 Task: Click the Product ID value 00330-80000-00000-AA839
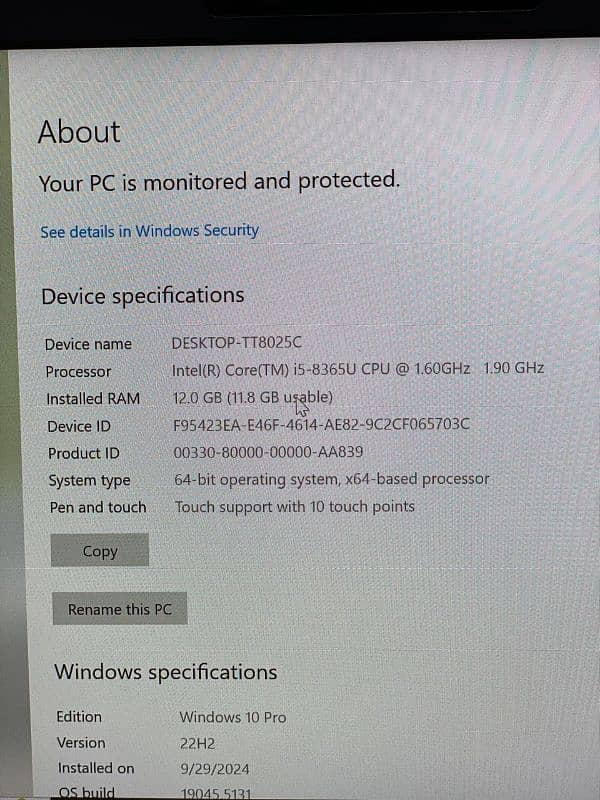[268, 452]
